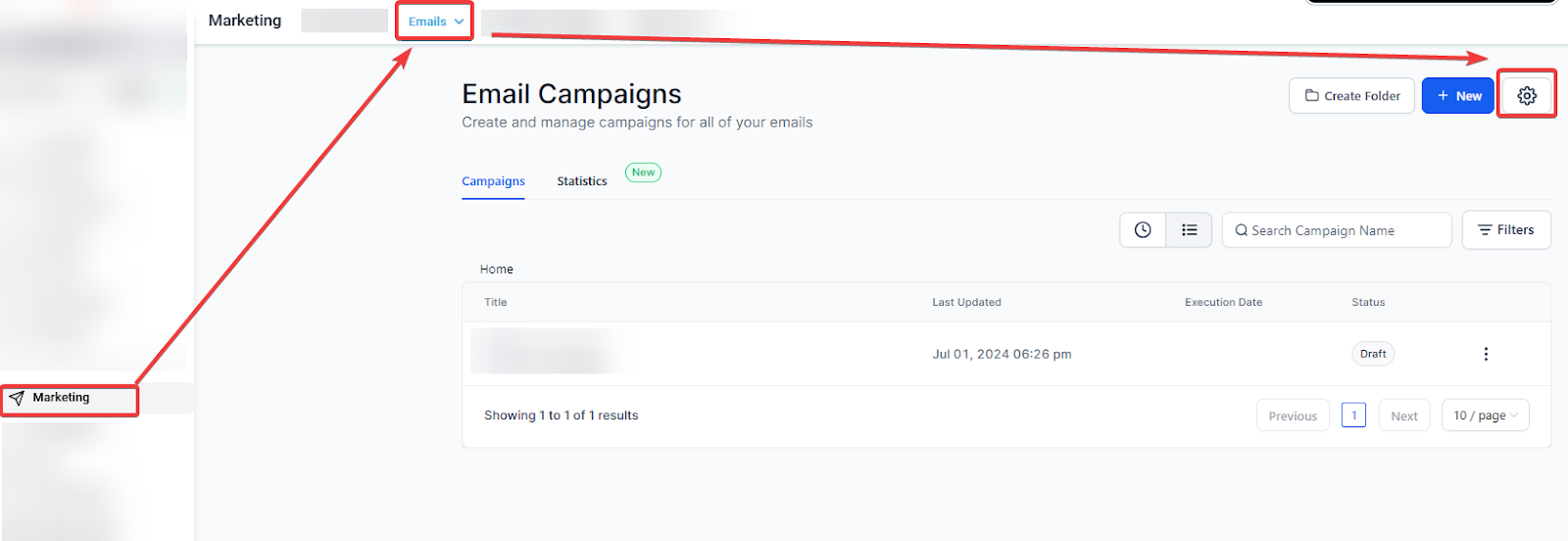Image resolution: width=1568 pixels, height=541 pixels.
Task: Click the magnifier search icon
Action: (1241, 230)
